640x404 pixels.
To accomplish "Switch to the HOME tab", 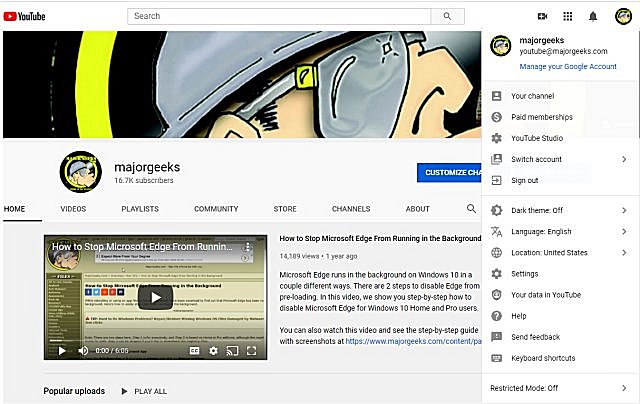I will 14,209.
